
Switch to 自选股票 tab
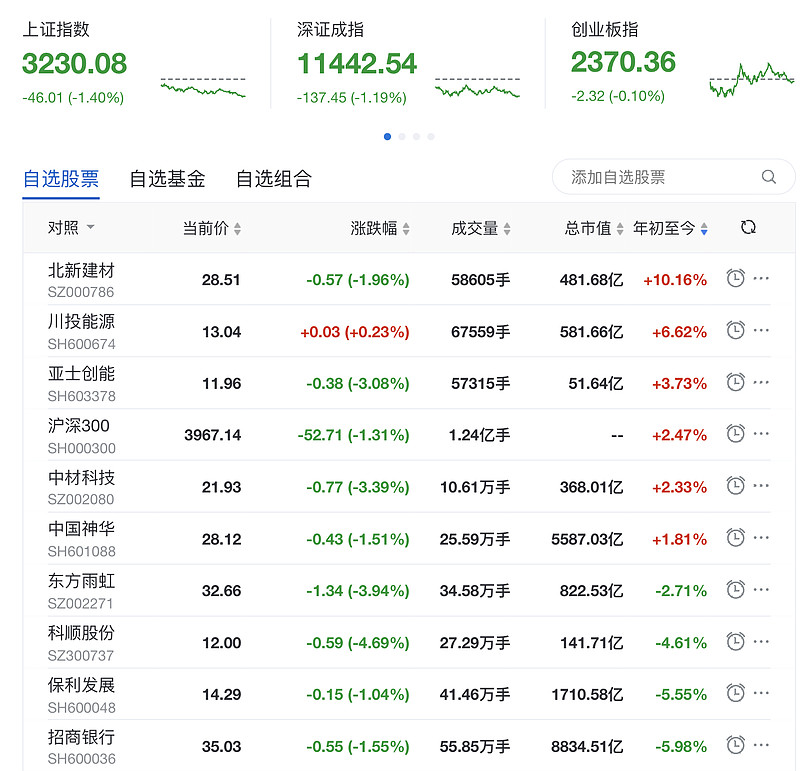(x=61, y=179)
